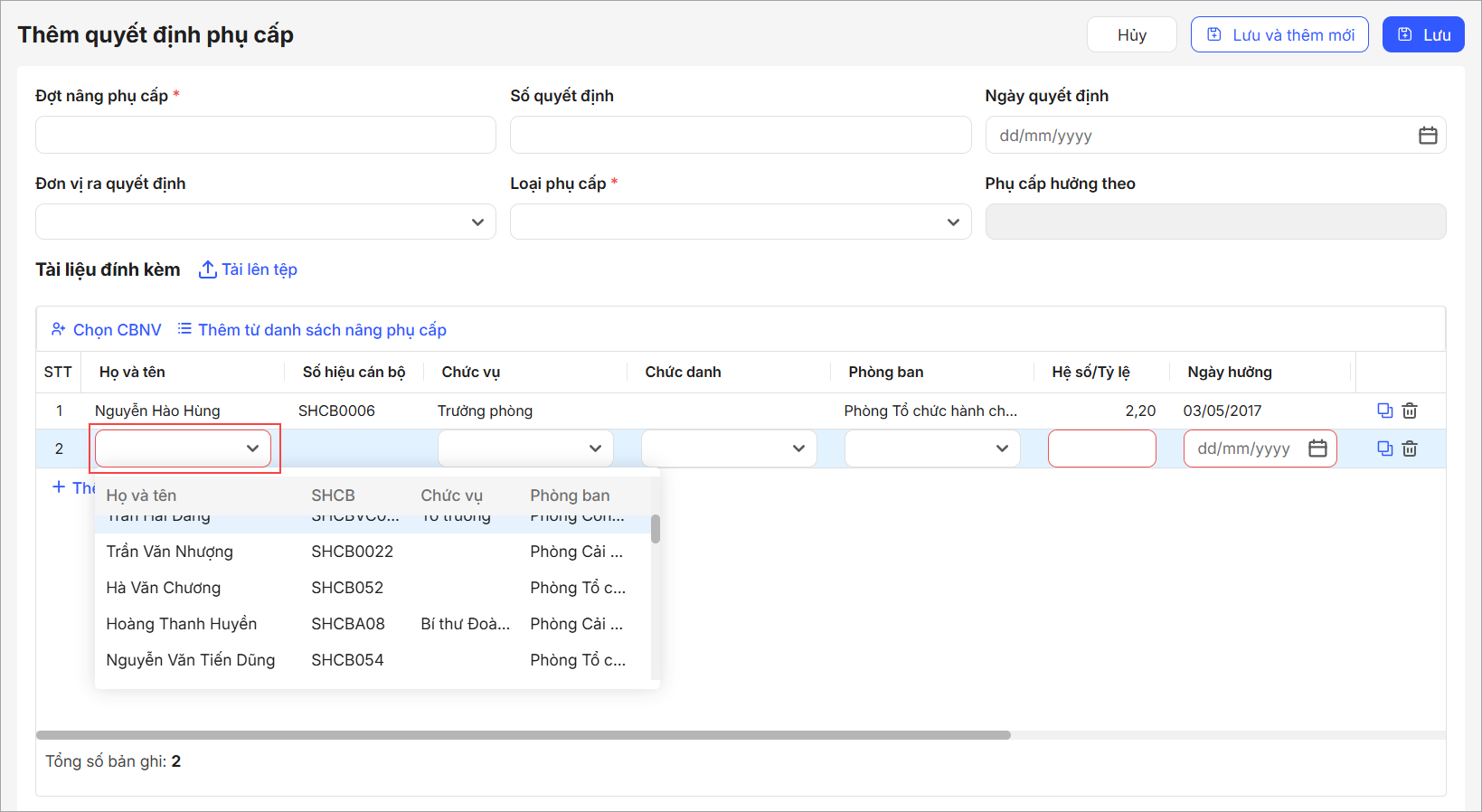Open Đơn vị ra quyết định dropdown
The width and height of the screenshot is (1482, 812).
[266, 222]
